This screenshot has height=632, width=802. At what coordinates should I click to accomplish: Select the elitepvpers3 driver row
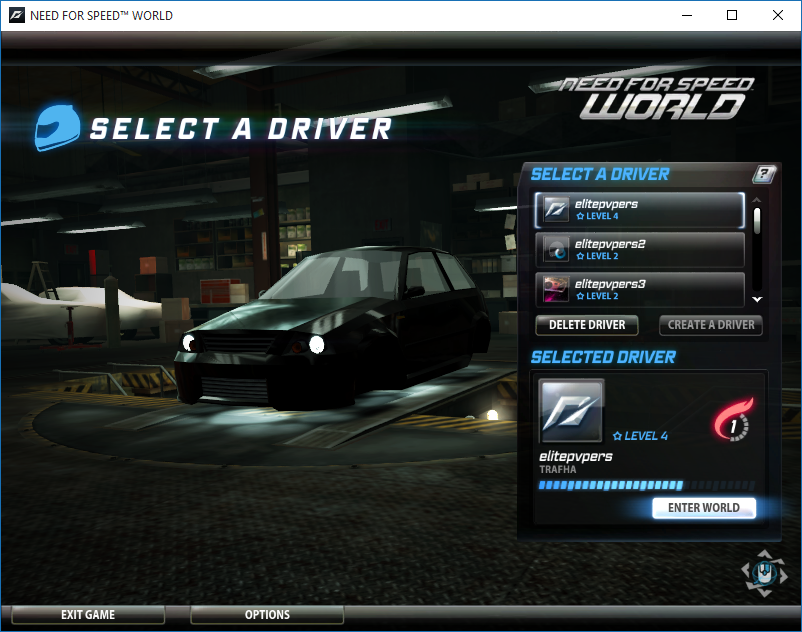click(x=639, y=289)
